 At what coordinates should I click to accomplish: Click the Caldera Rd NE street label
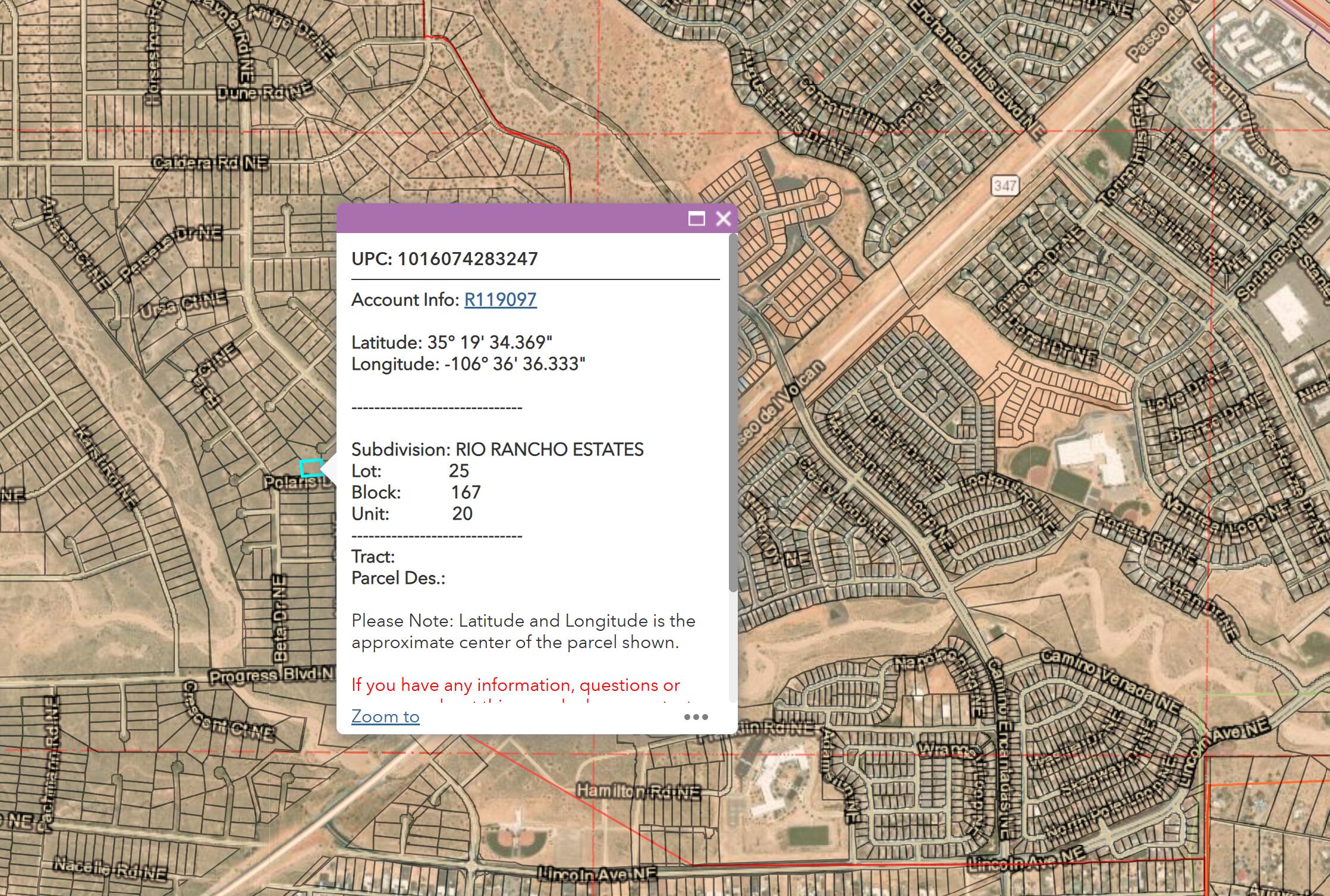[x=210, y=163]
